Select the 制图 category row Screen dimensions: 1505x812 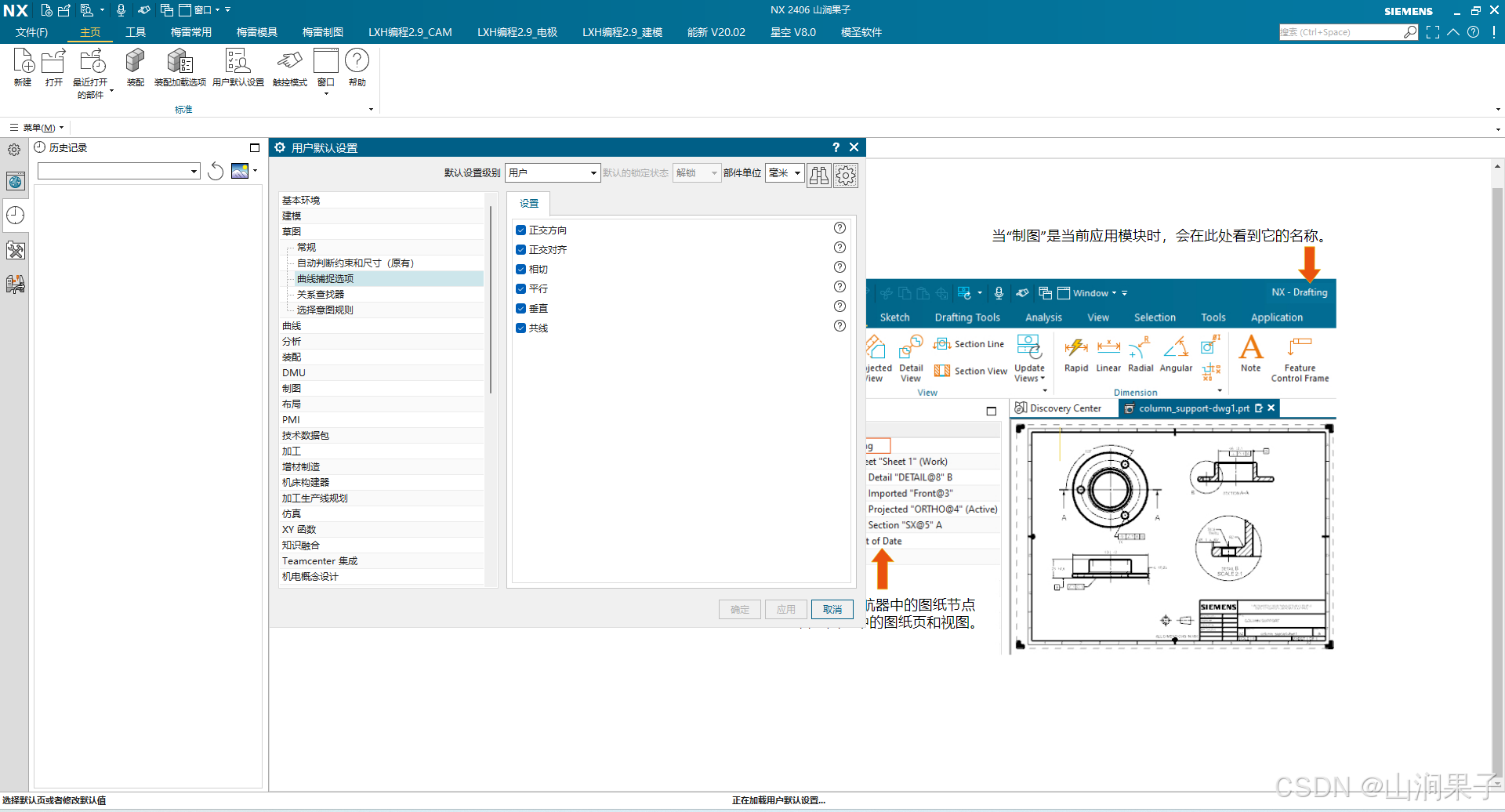click(381, 389)
